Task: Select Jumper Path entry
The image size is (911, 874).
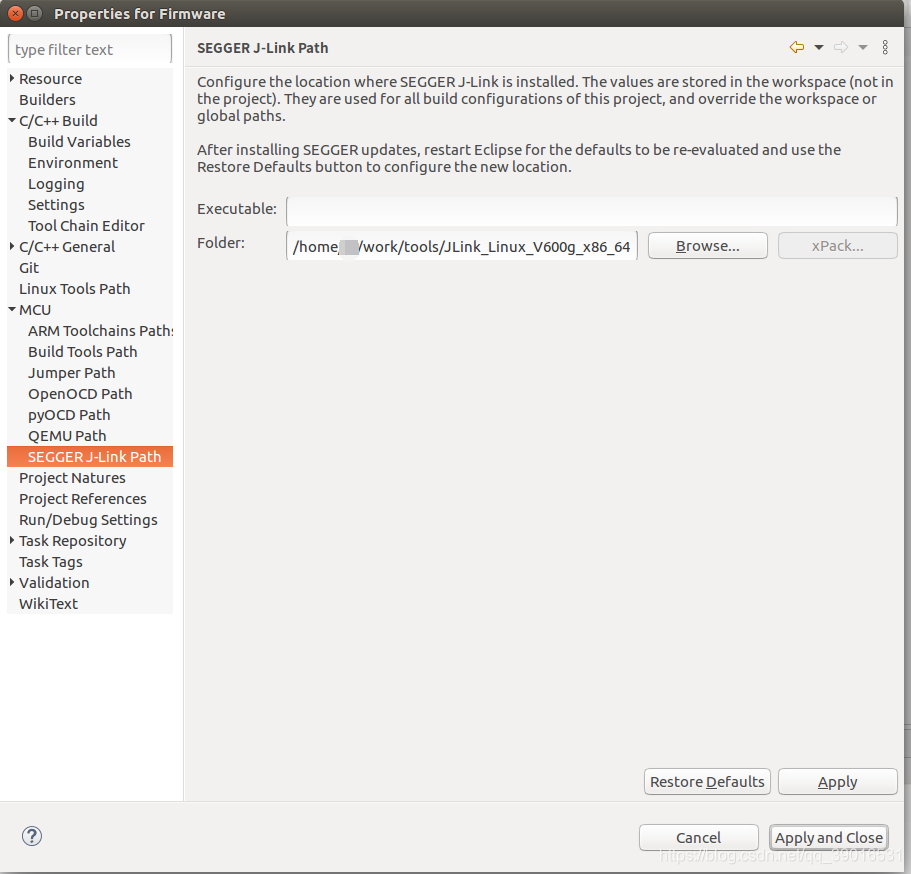Action: (x=71, y=373)
